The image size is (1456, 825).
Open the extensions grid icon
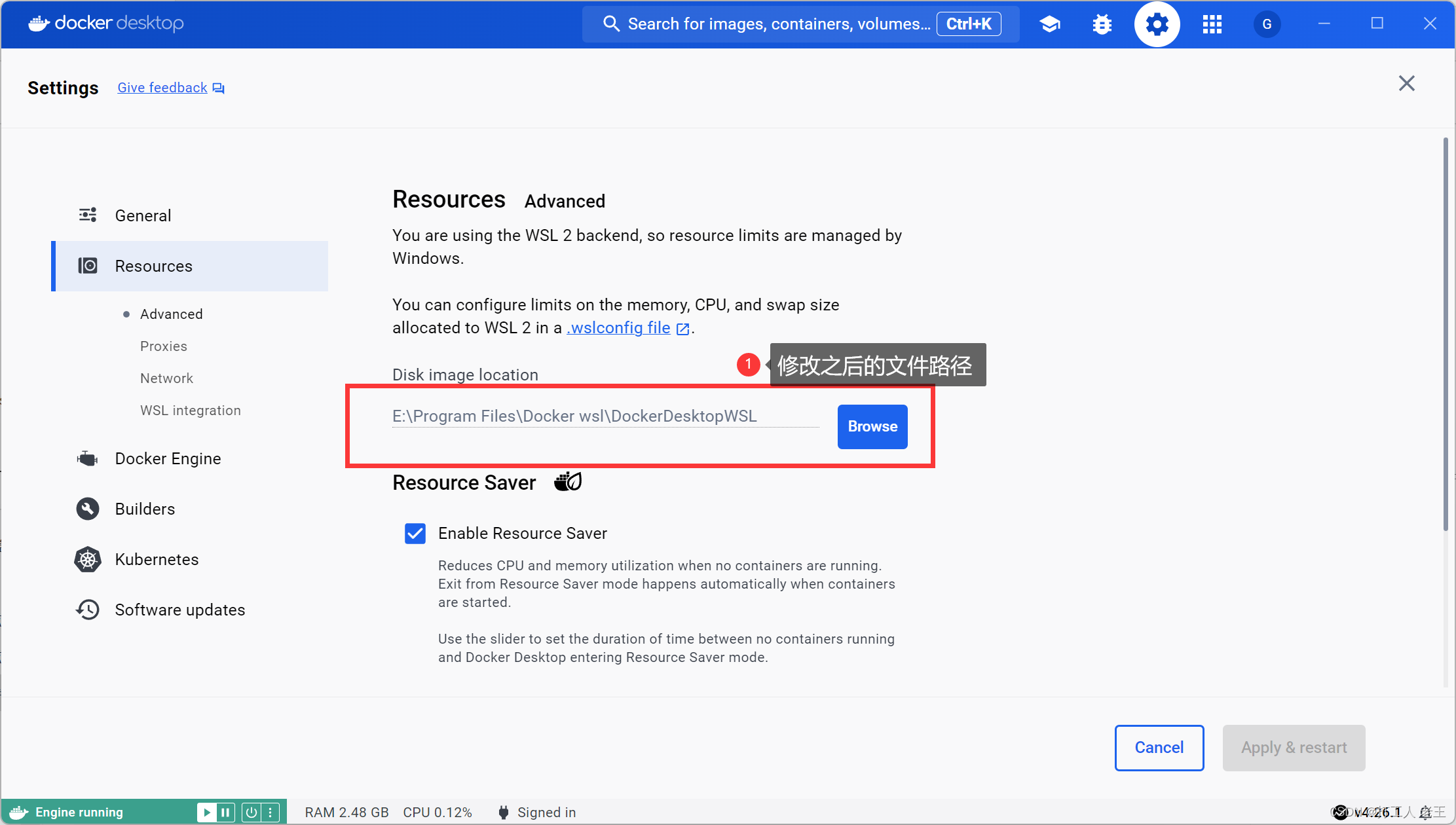1212,24
